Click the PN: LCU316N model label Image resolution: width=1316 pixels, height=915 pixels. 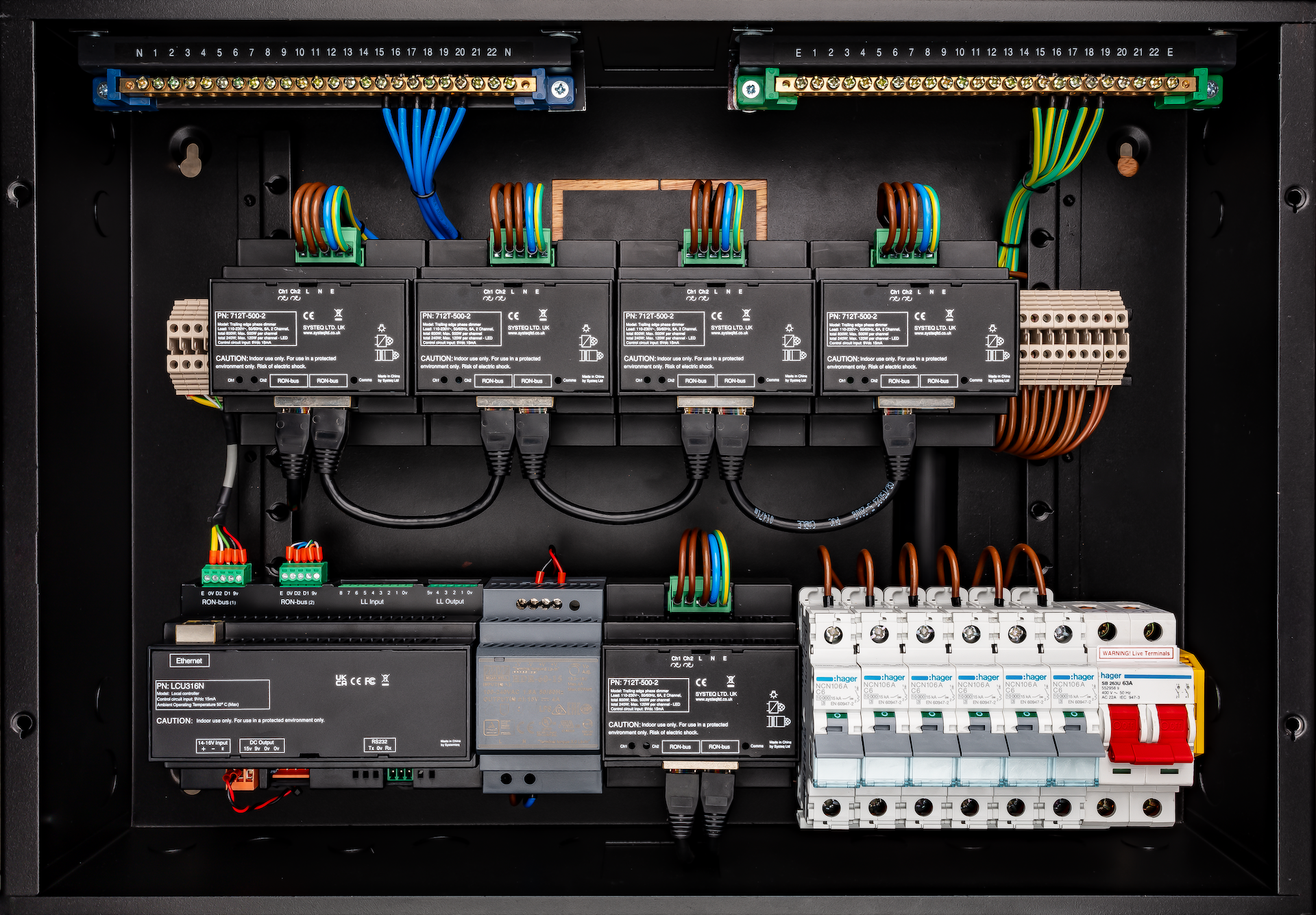tap(180, 685)
